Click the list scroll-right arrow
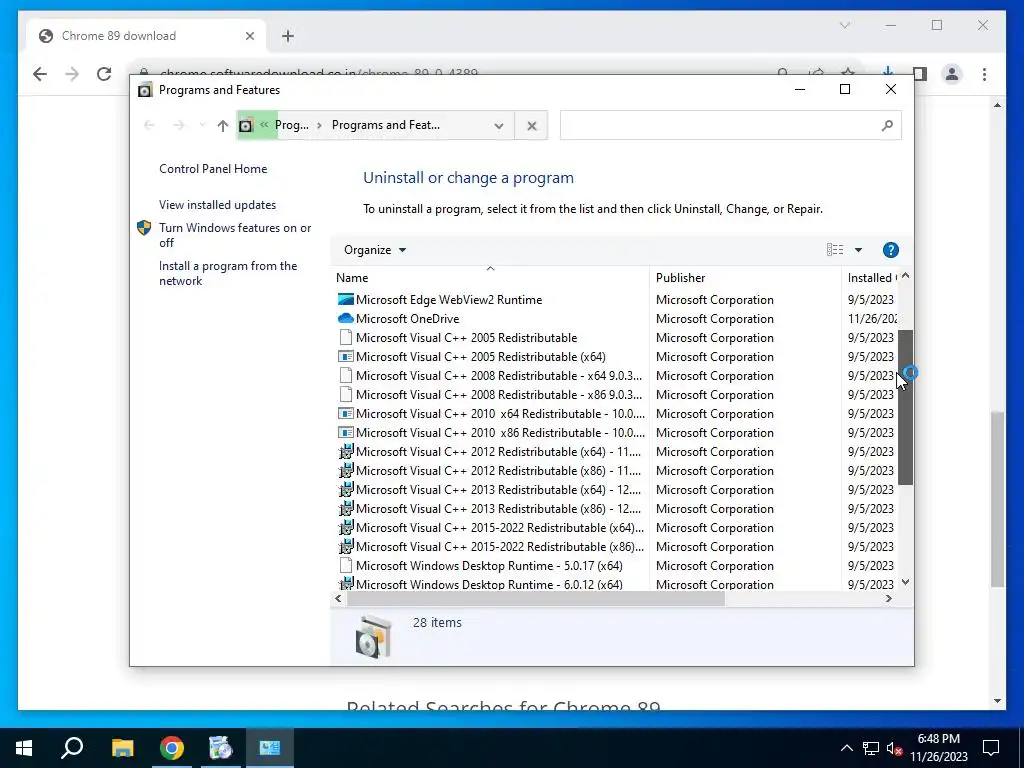The width and height of the screenshot is (1024, 768). point(888,599)
